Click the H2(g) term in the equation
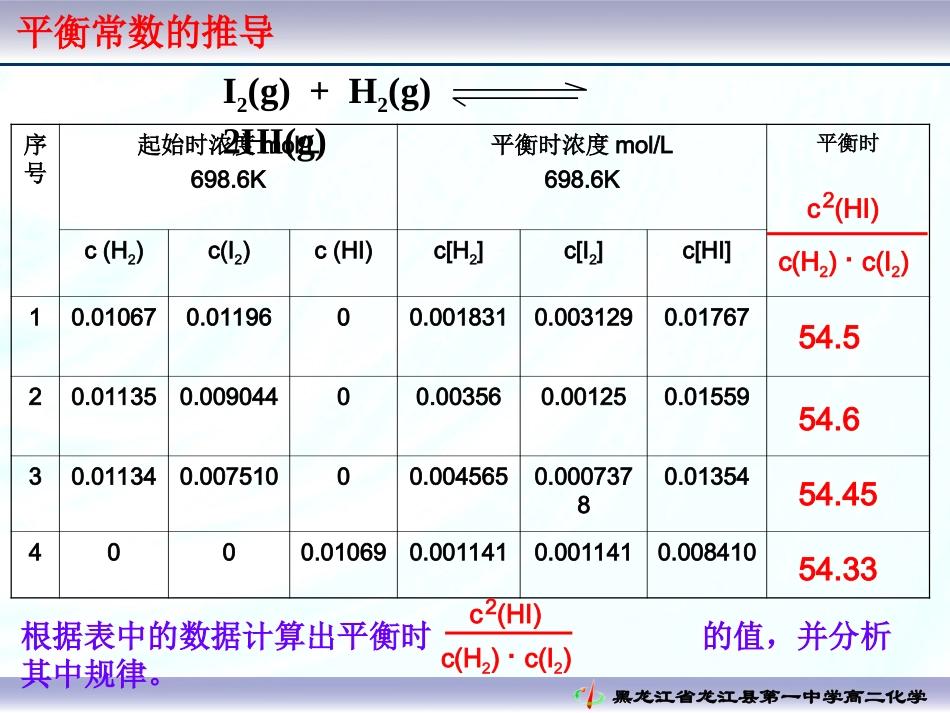 [390, 95]
